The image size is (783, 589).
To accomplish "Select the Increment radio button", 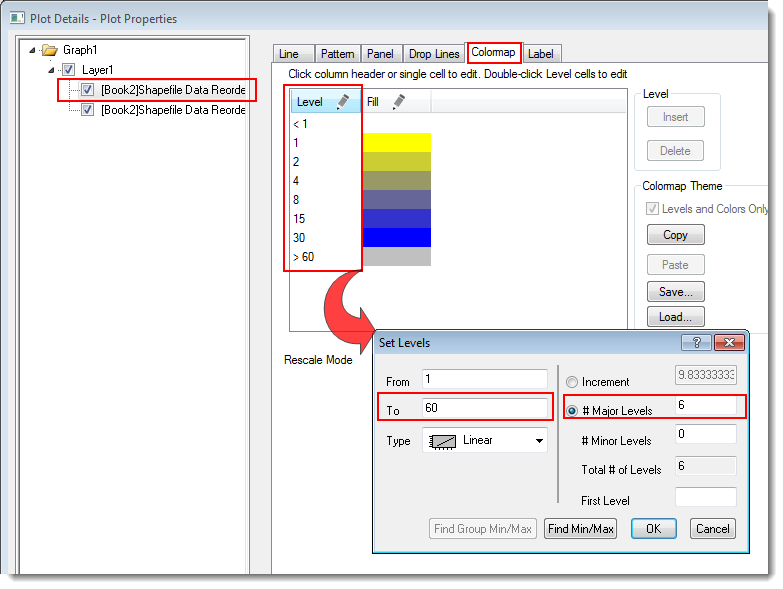I will (x=572, y=381).
